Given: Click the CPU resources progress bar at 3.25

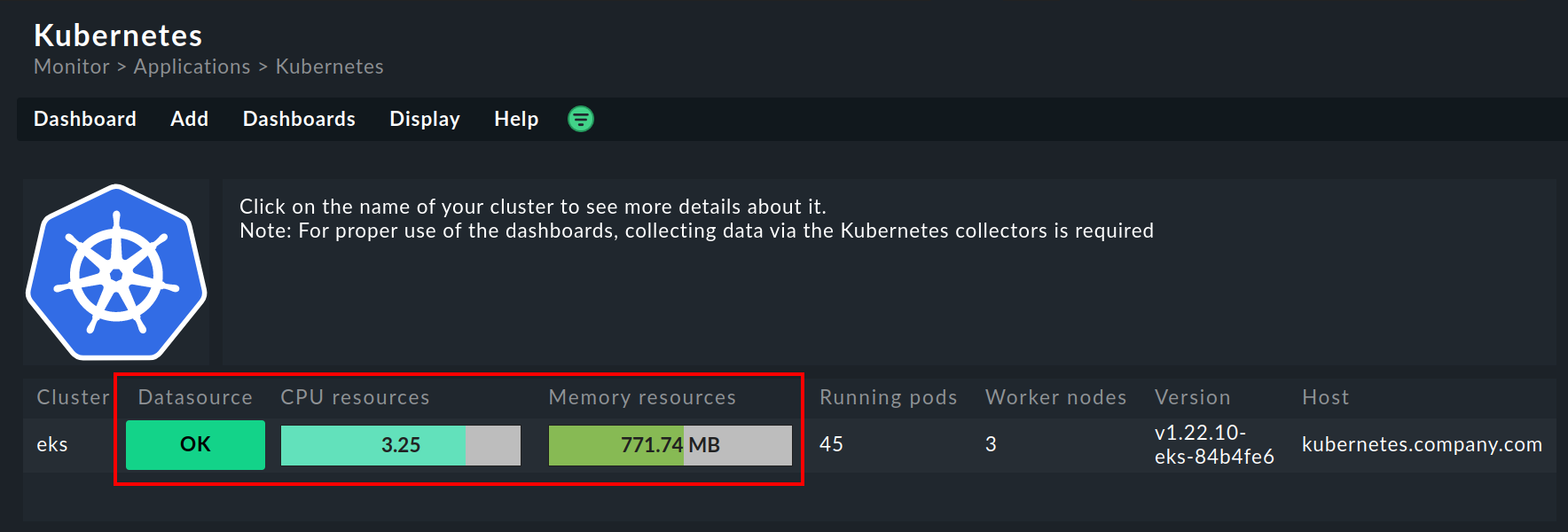Looking at the screenshot, I should [x=400, y=444].
